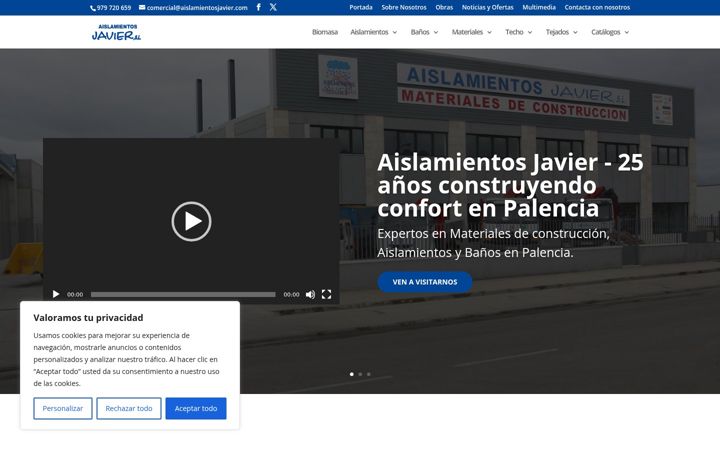Viewport: 720px width, 450px height.
Task: Open the X (Twitter) profile icon
Action: pyautogui.click(x=273, y=7)
